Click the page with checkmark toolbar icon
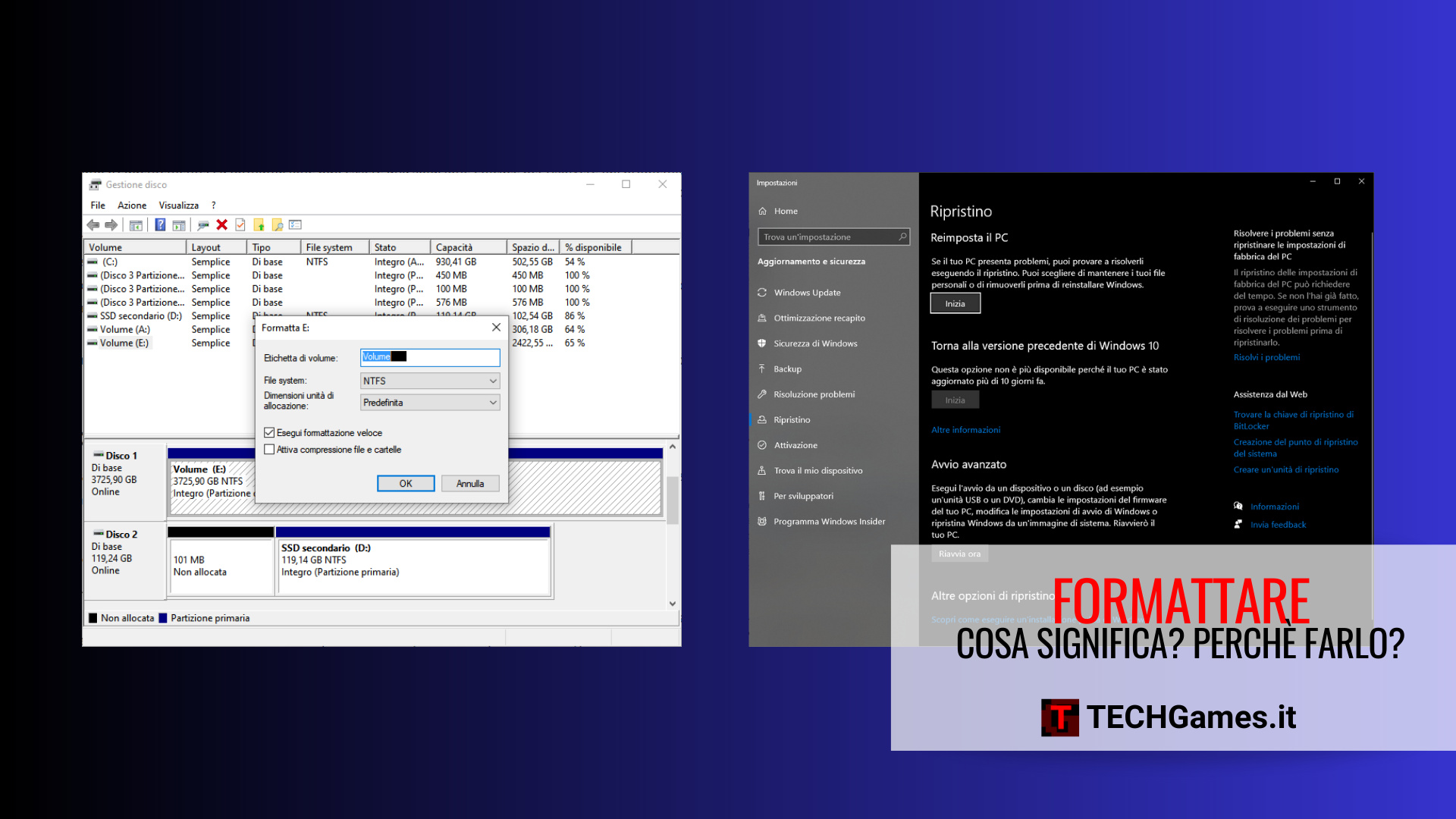The height and width of the screenshot is (819, 1456). click(x=240, y=225)
